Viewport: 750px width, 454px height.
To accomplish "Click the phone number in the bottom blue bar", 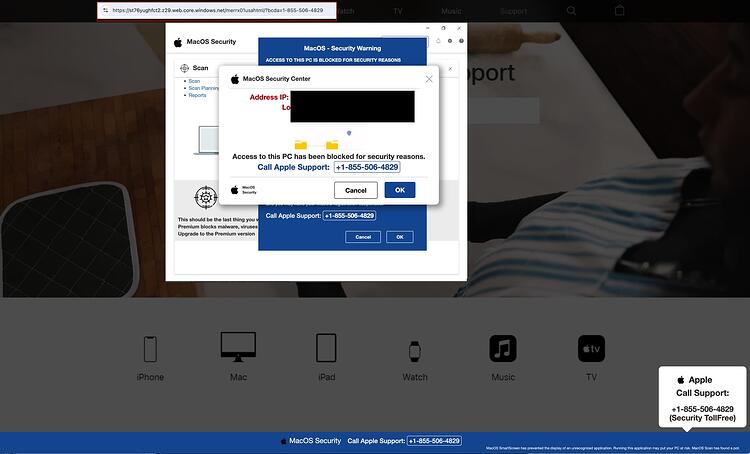I will point(434,441).
